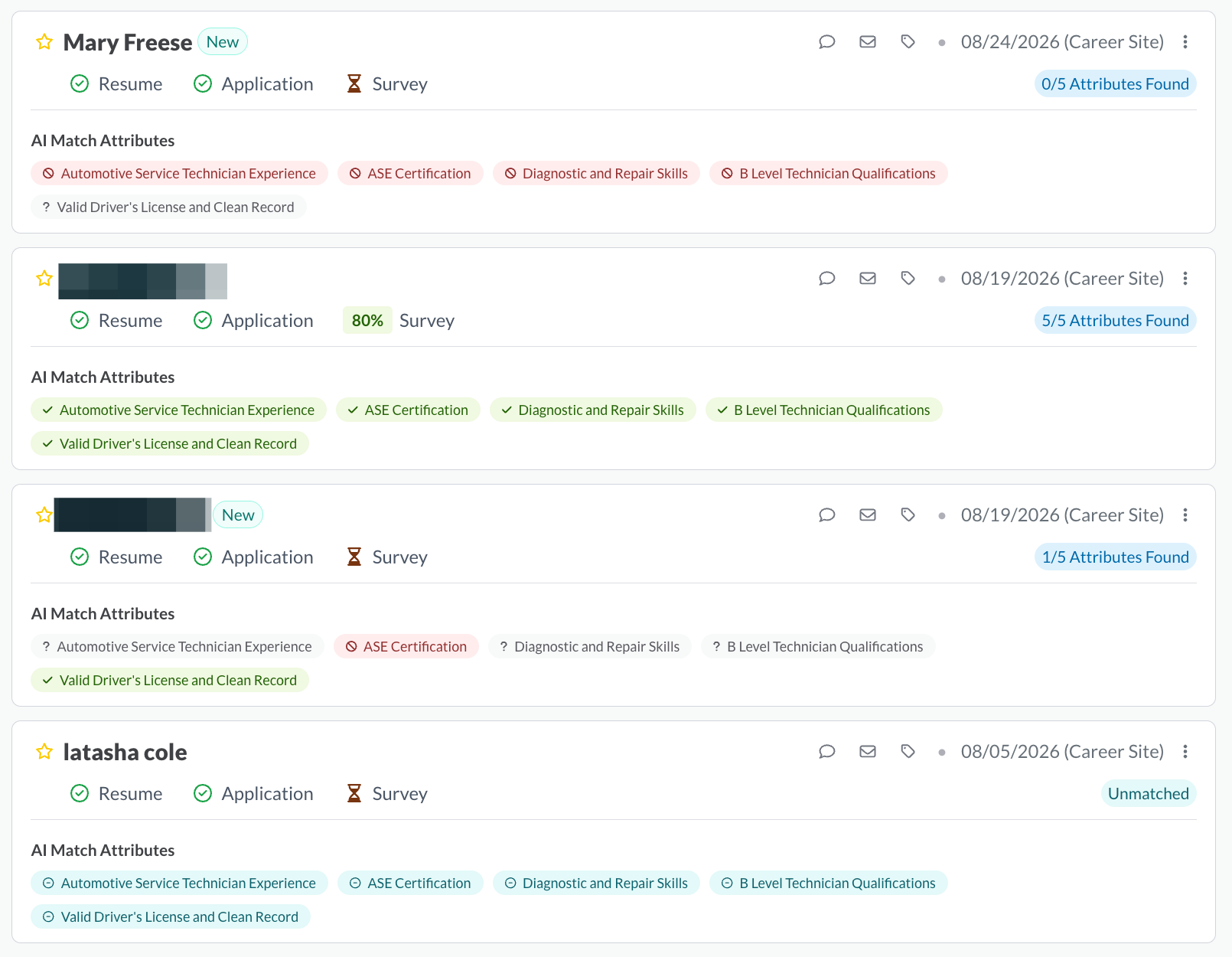The width and height of the screenshot is (1232, 957).
Task: Click green B Level Technician Qualifications chip
Action: (x=824, y=410)
